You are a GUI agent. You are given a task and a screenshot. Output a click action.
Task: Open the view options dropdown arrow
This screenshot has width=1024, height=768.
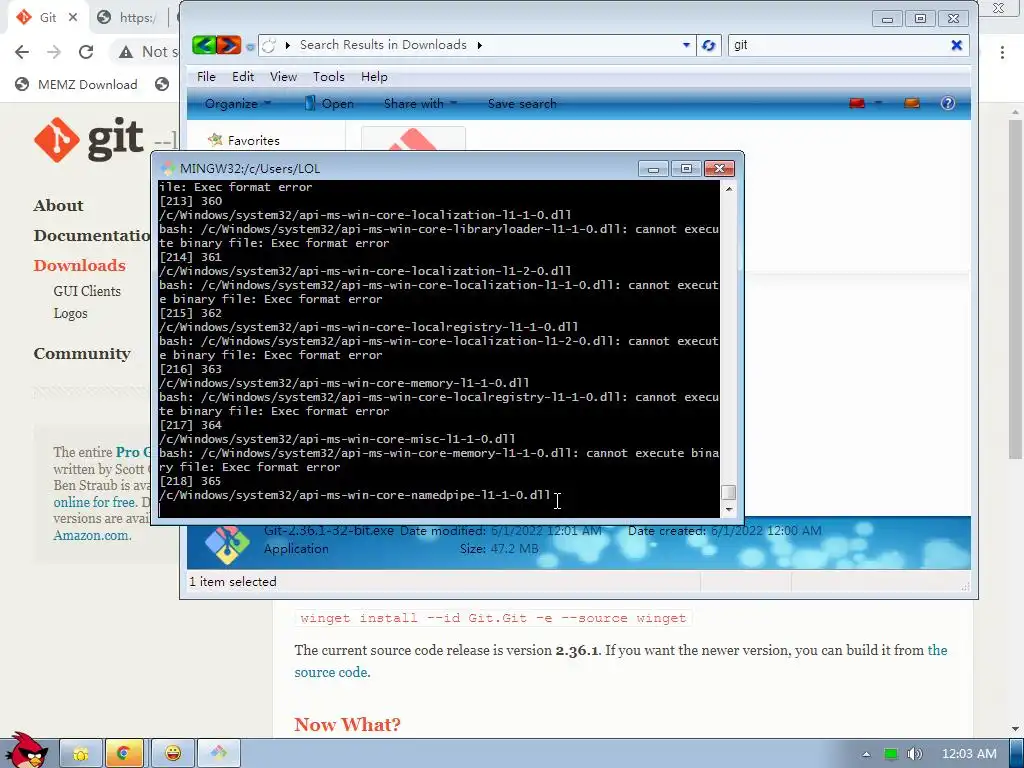coord(878,103)
